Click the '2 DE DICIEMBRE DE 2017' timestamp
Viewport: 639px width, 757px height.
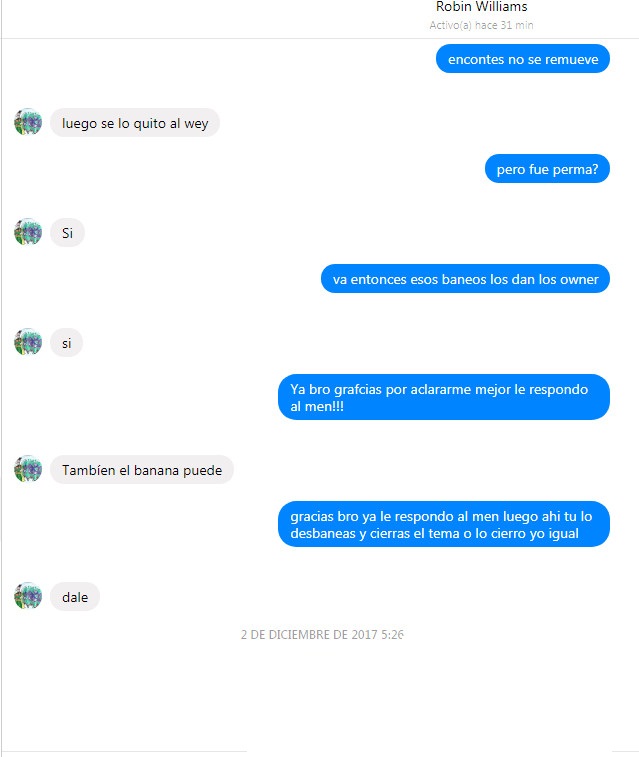click(x=322, y=634)
